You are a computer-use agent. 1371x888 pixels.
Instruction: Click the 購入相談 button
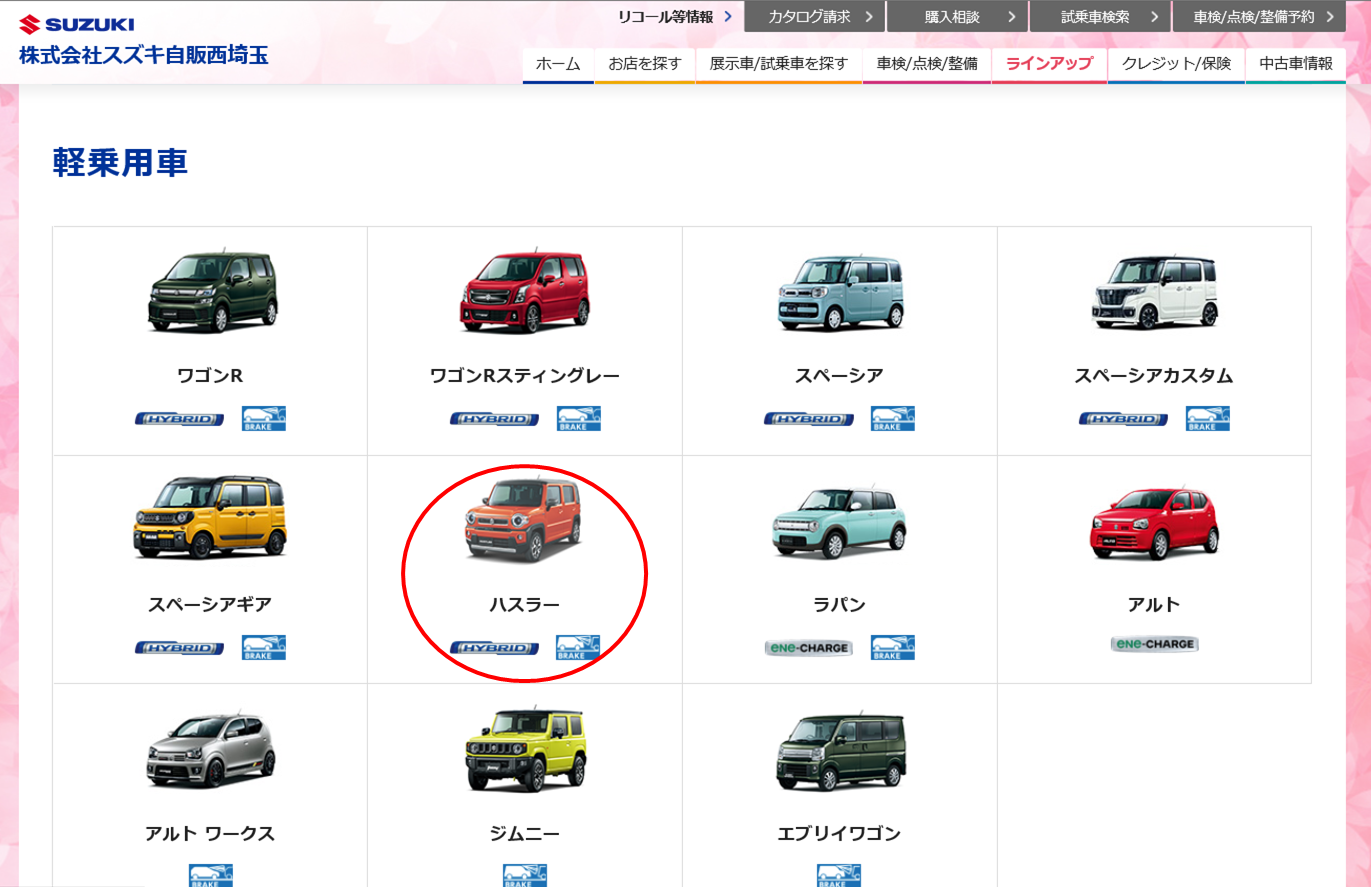click(957, 17)
